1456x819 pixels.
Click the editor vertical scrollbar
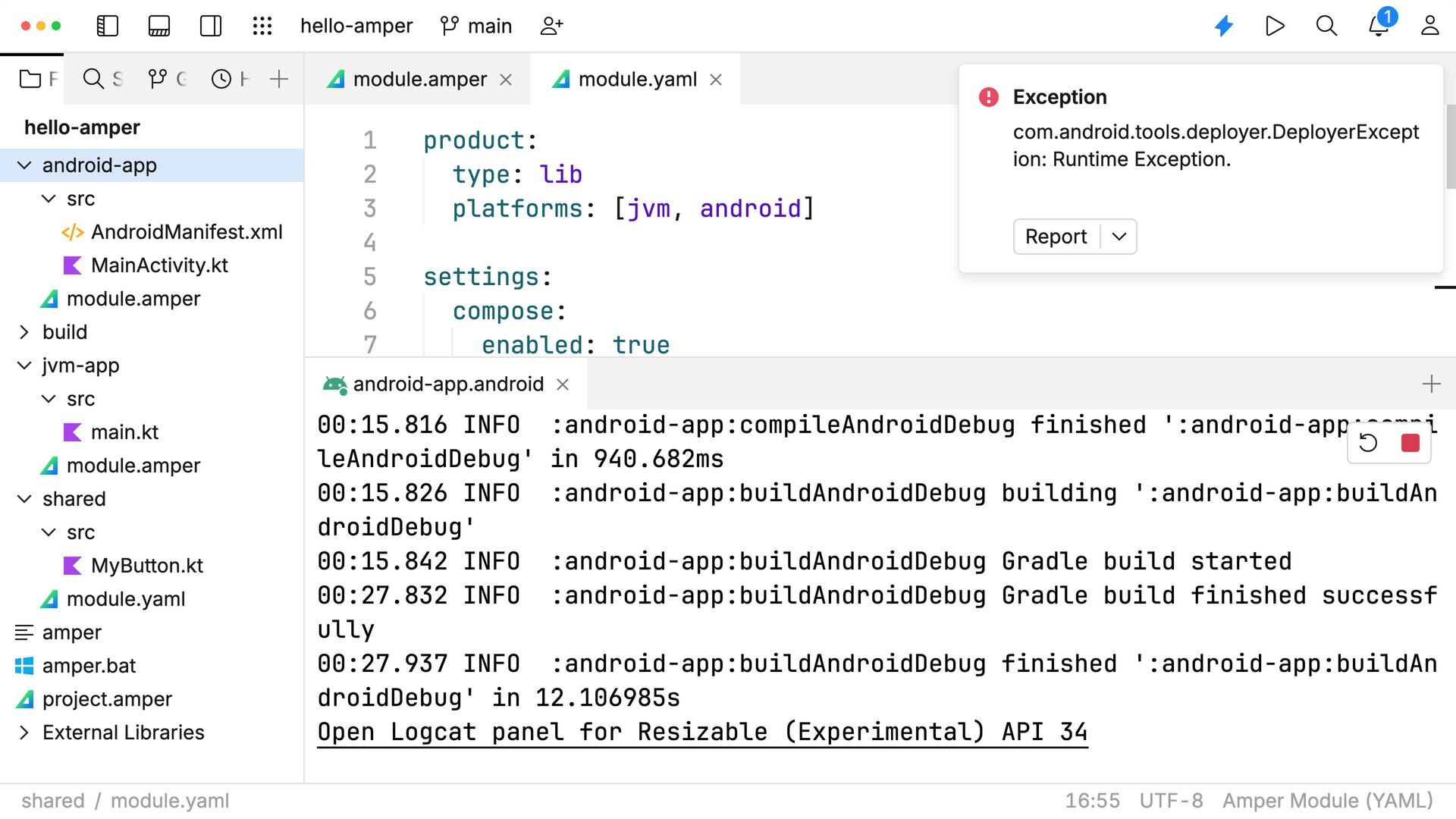click(1451, 146)
